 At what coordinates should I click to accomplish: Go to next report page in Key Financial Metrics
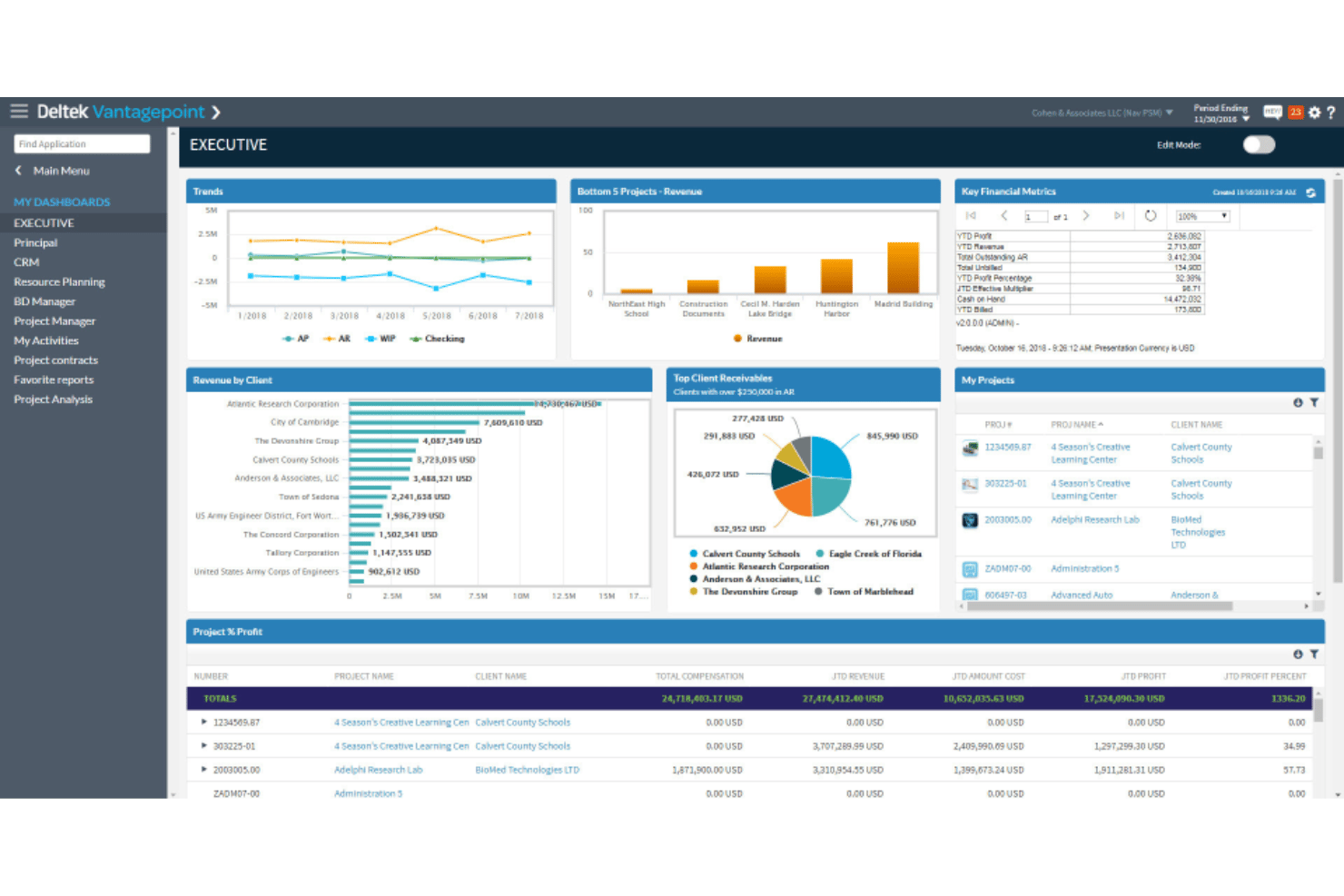tap(1086, 216)
